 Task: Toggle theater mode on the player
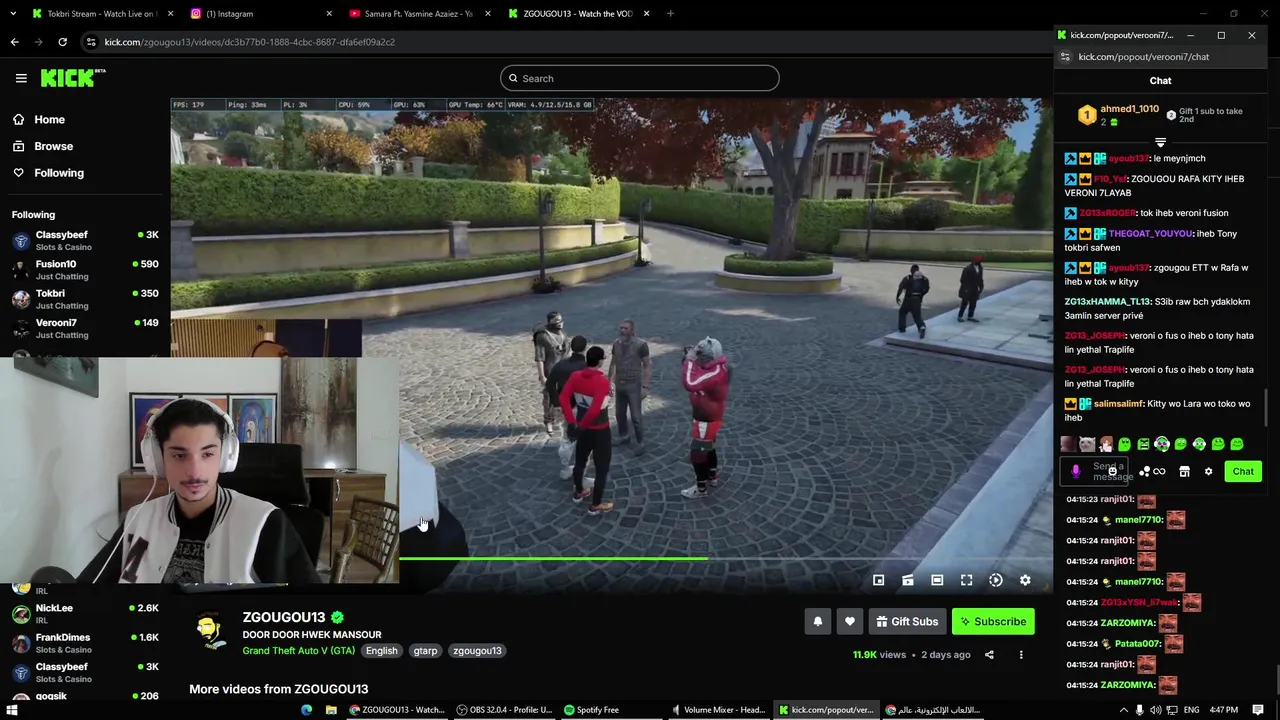937,580
